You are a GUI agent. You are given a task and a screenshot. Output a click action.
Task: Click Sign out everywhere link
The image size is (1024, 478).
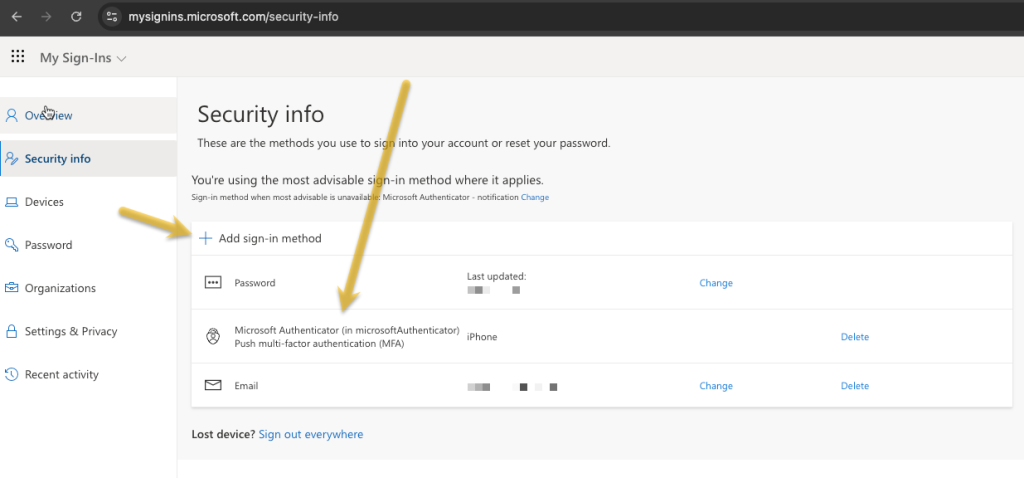(310, 435)
